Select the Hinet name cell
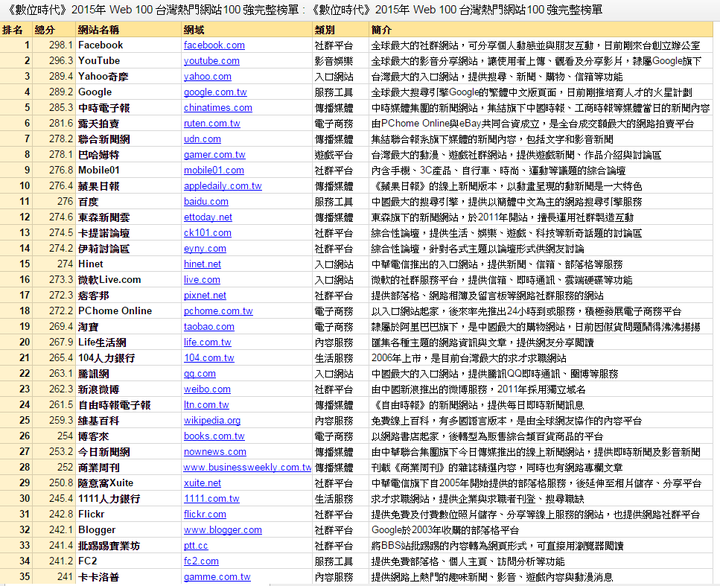Image resolution: width=720 pixels, height=586 pixels. pos(128,264)
